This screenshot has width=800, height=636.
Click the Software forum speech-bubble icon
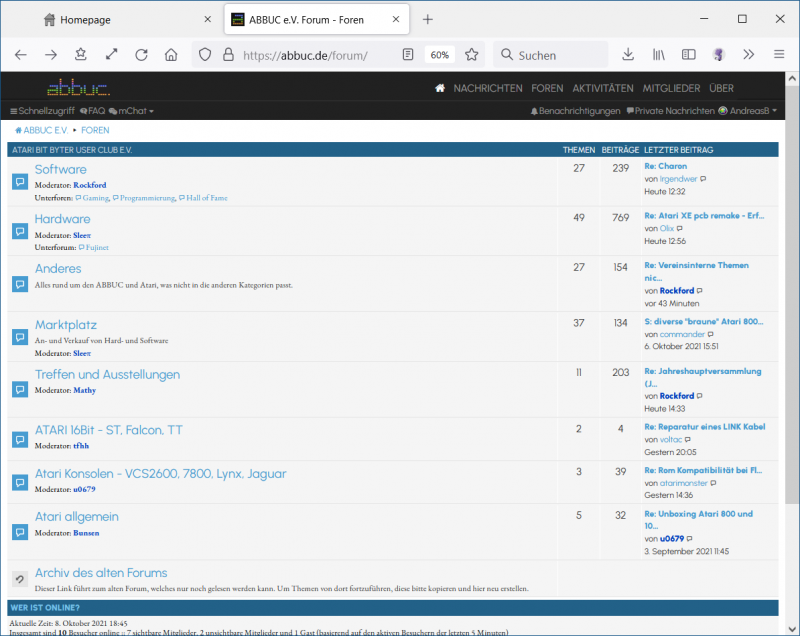(x=20, y=182)
